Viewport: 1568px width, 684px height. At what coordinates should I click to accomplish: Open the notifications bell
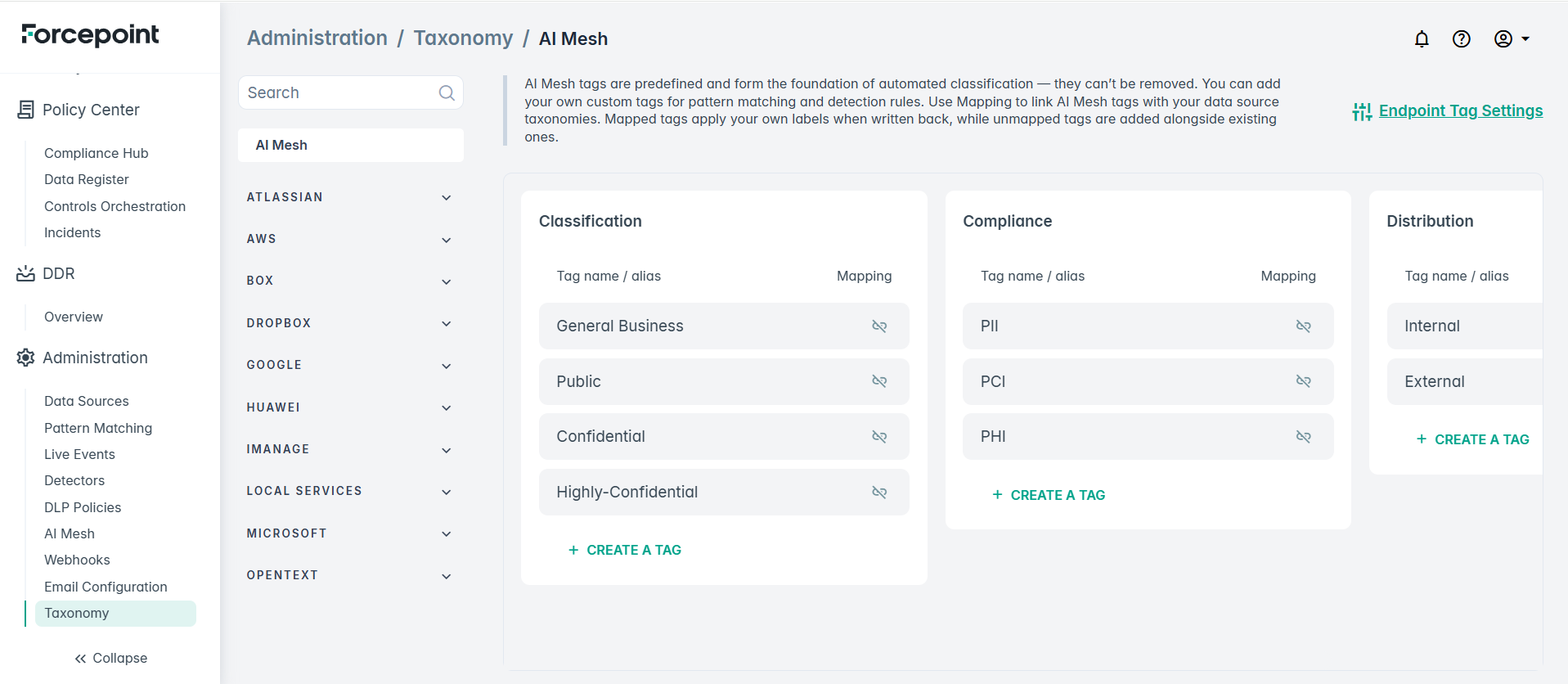tap(1422, 38)
